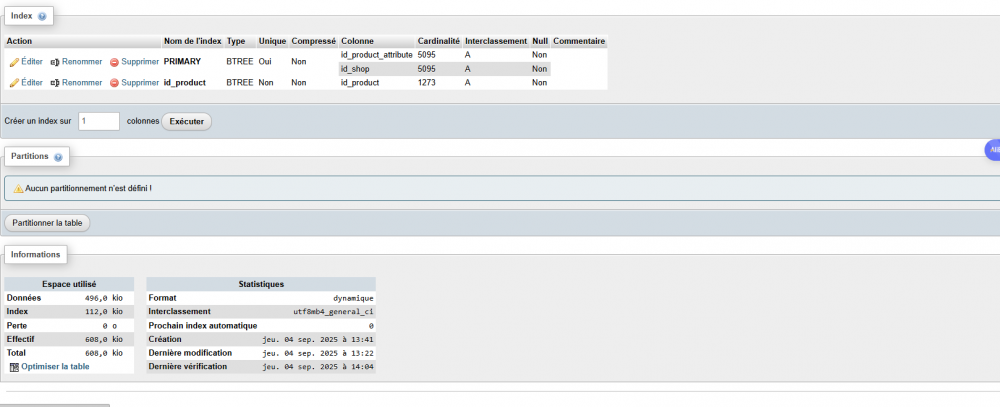This screenshot has height=407, width=1000.
Task: Click the utf8mb4_general_ci collation value
Action: (x=334, y=312)
